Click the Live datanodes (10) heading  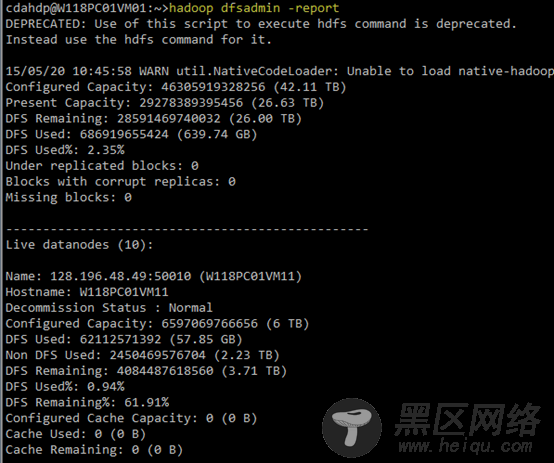click(79, 245)
